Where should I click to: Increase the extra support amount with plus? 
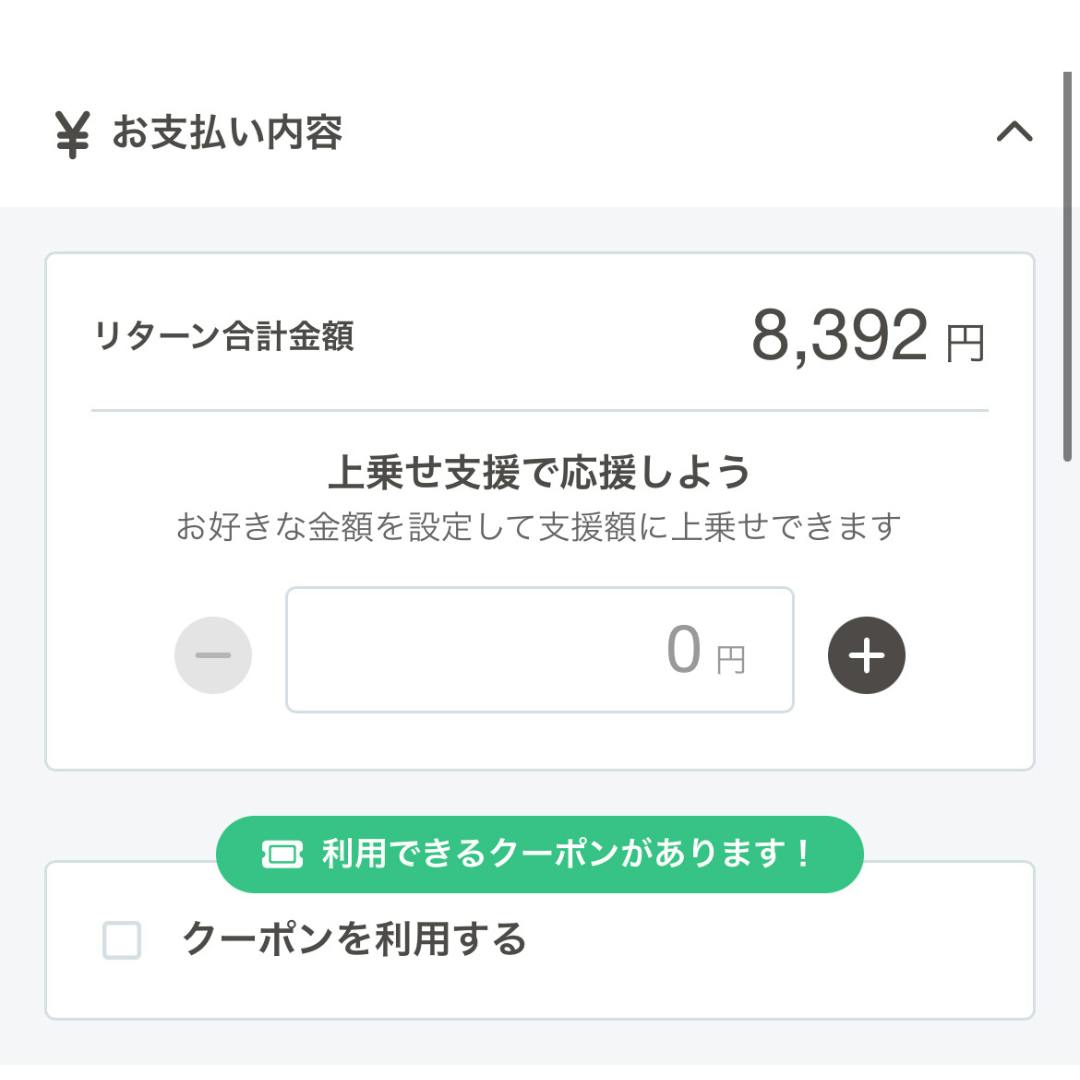866,655
